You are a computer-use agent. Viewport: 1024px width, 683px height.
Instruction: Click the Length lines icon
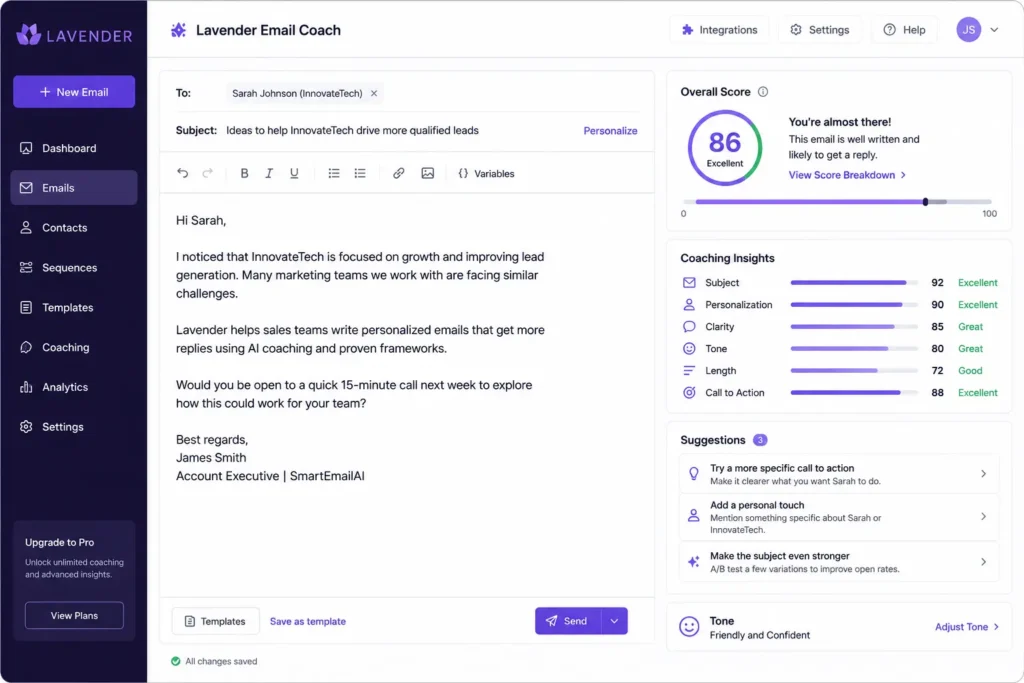[x=689, y=371]
